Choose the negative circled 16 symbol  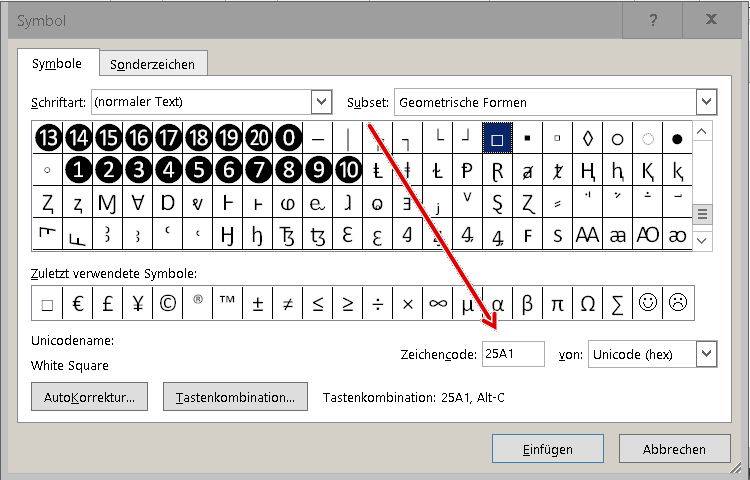click(x=138, y=138)
